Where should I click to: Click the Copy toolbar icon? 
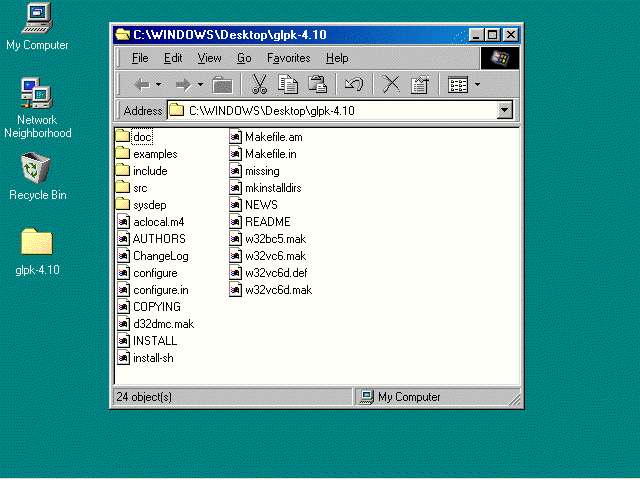click(288, 85)
